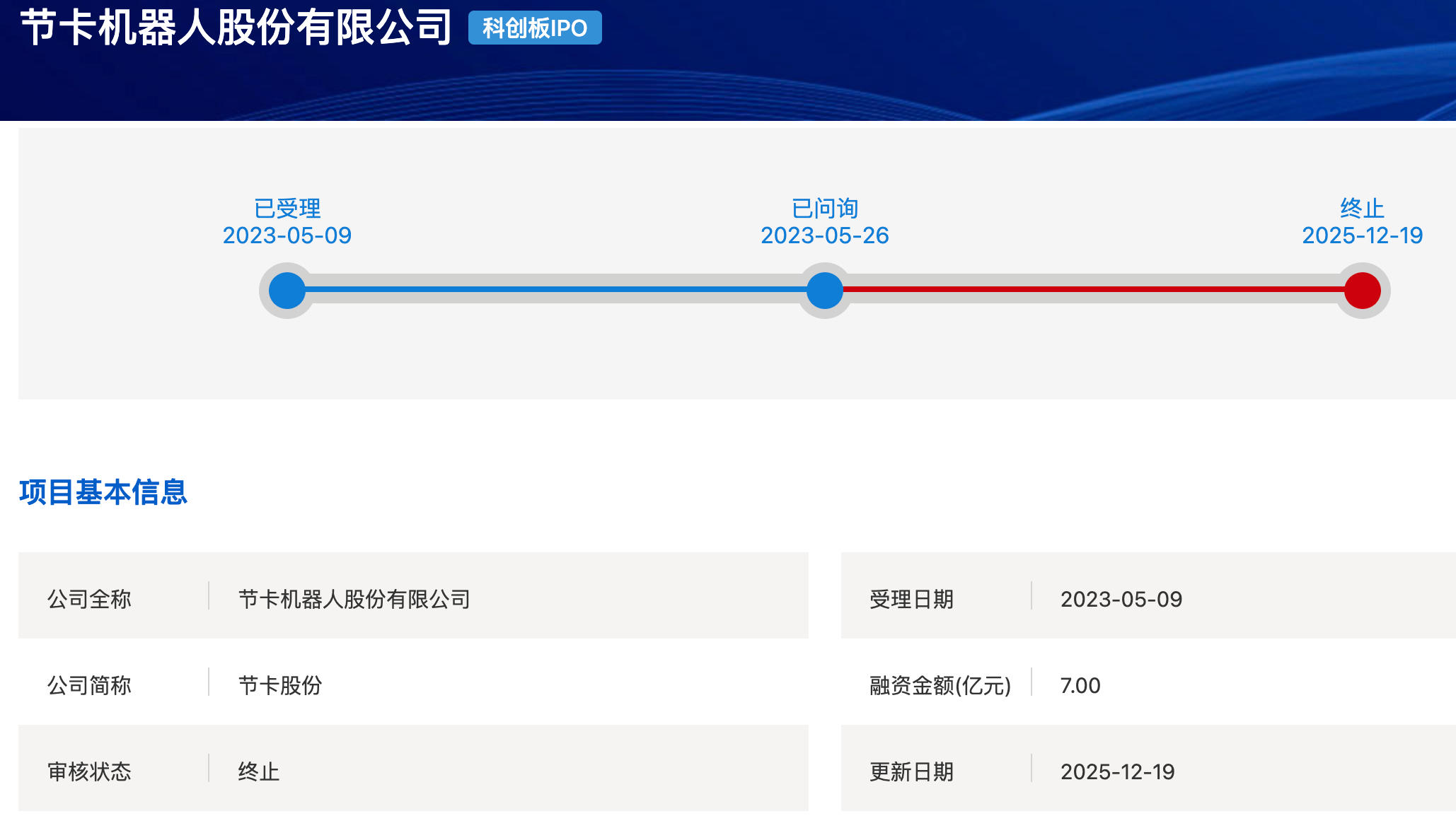The width and height of the screenshot is (1456, 816).
Task: Click the 融资金额 value 7.00
Action: pyautogui.click(x=1080, y=686)
